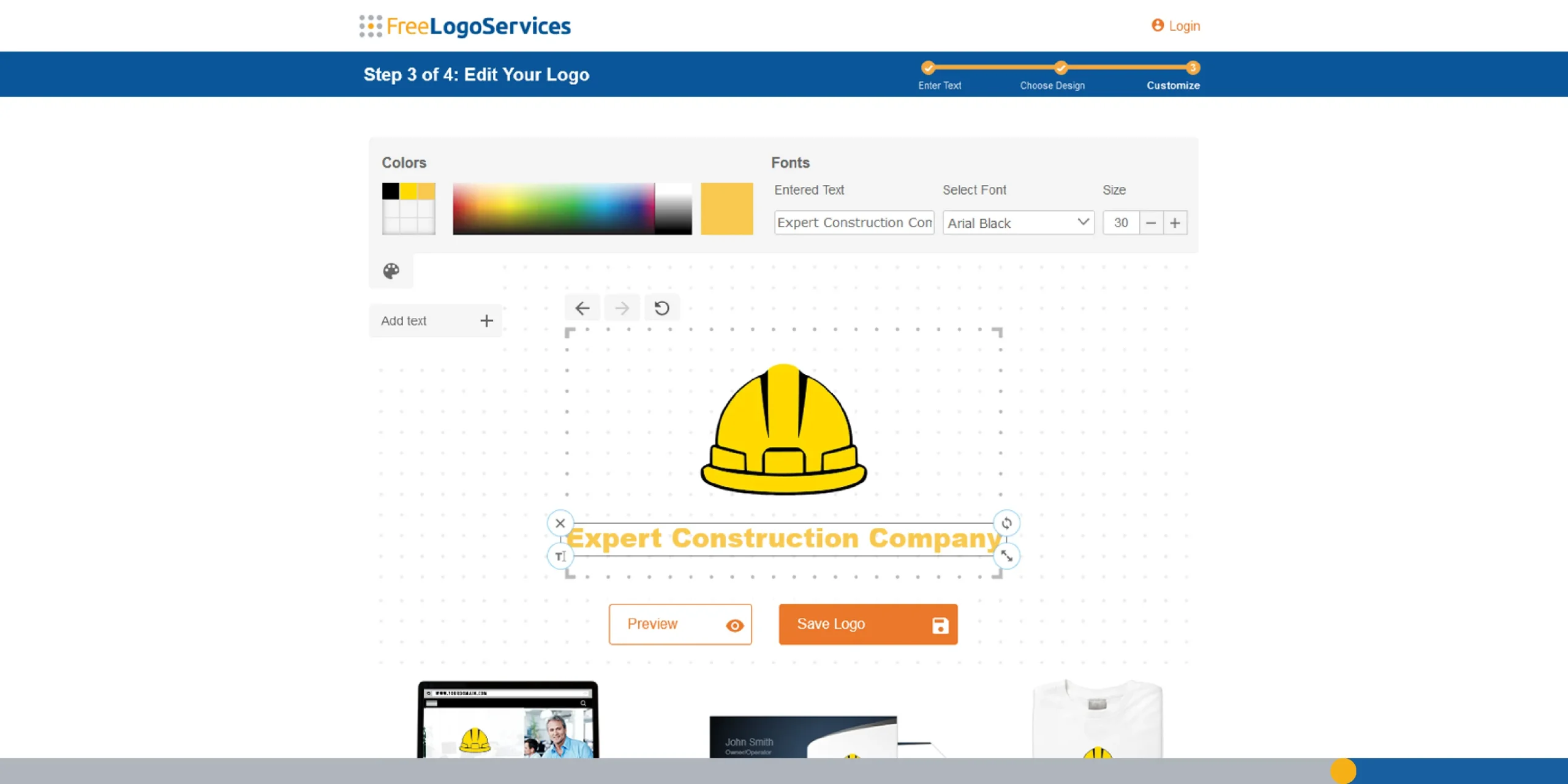Click the edit text T handle
1568x784 pixels.
560,556
